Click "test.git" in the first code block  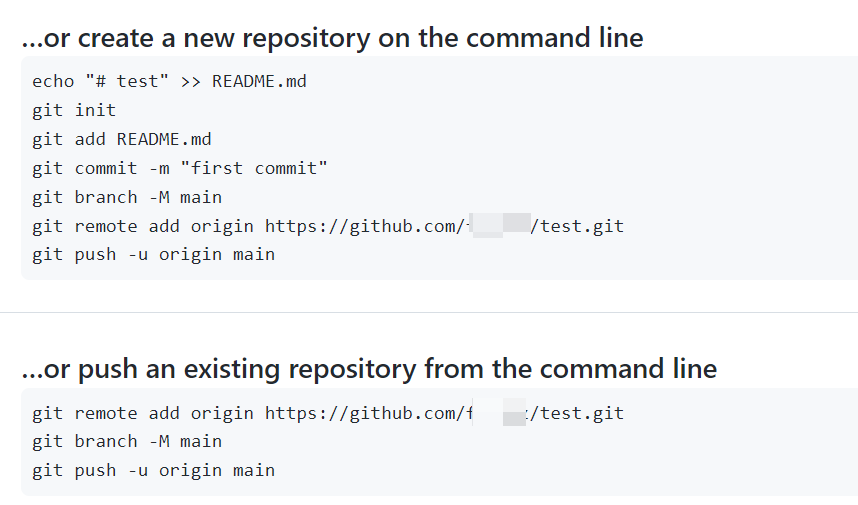(x=582, y=226)
